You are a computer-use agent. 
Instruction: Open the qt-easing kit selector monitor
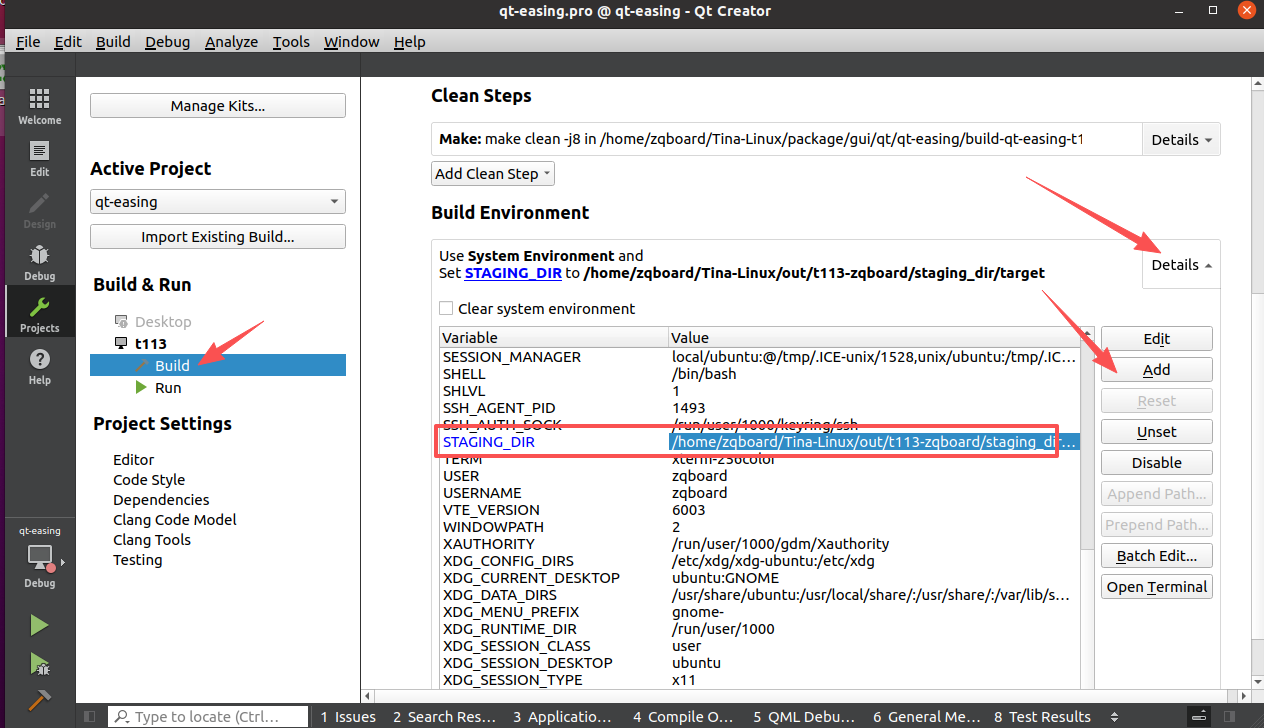click(40, 558)
